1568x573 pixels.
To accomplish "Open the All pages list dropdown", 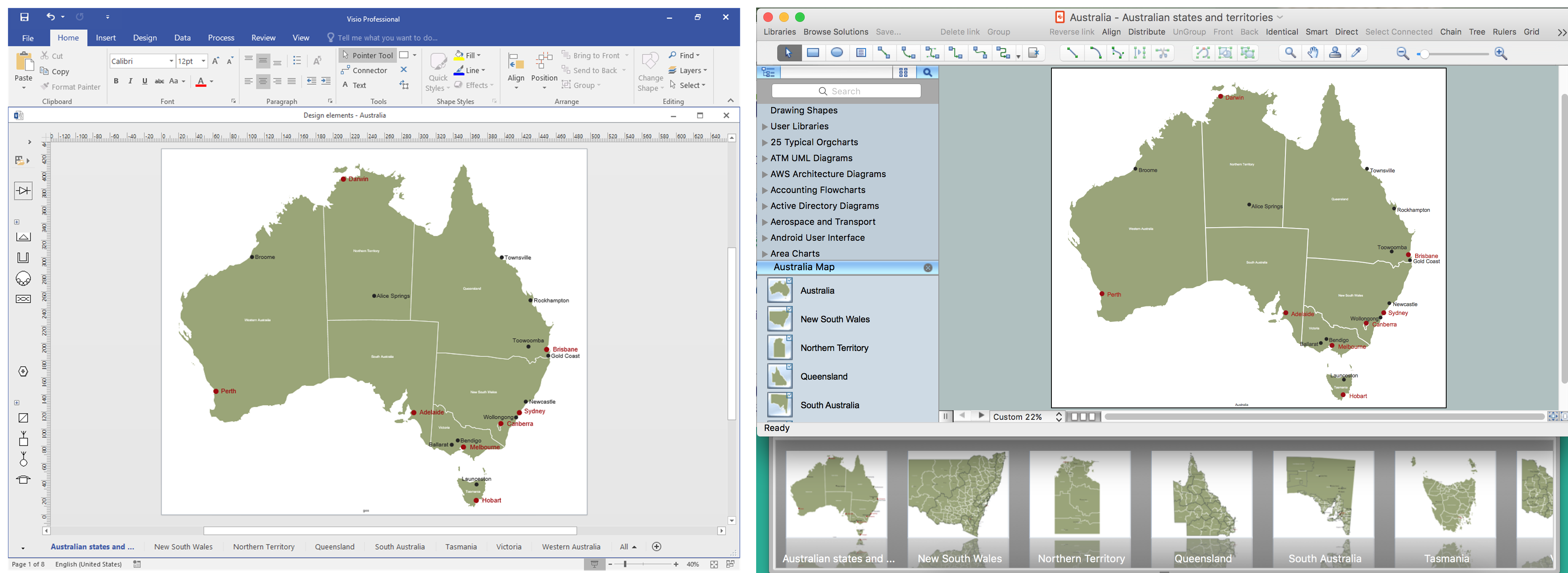I will tap(628, 547).
